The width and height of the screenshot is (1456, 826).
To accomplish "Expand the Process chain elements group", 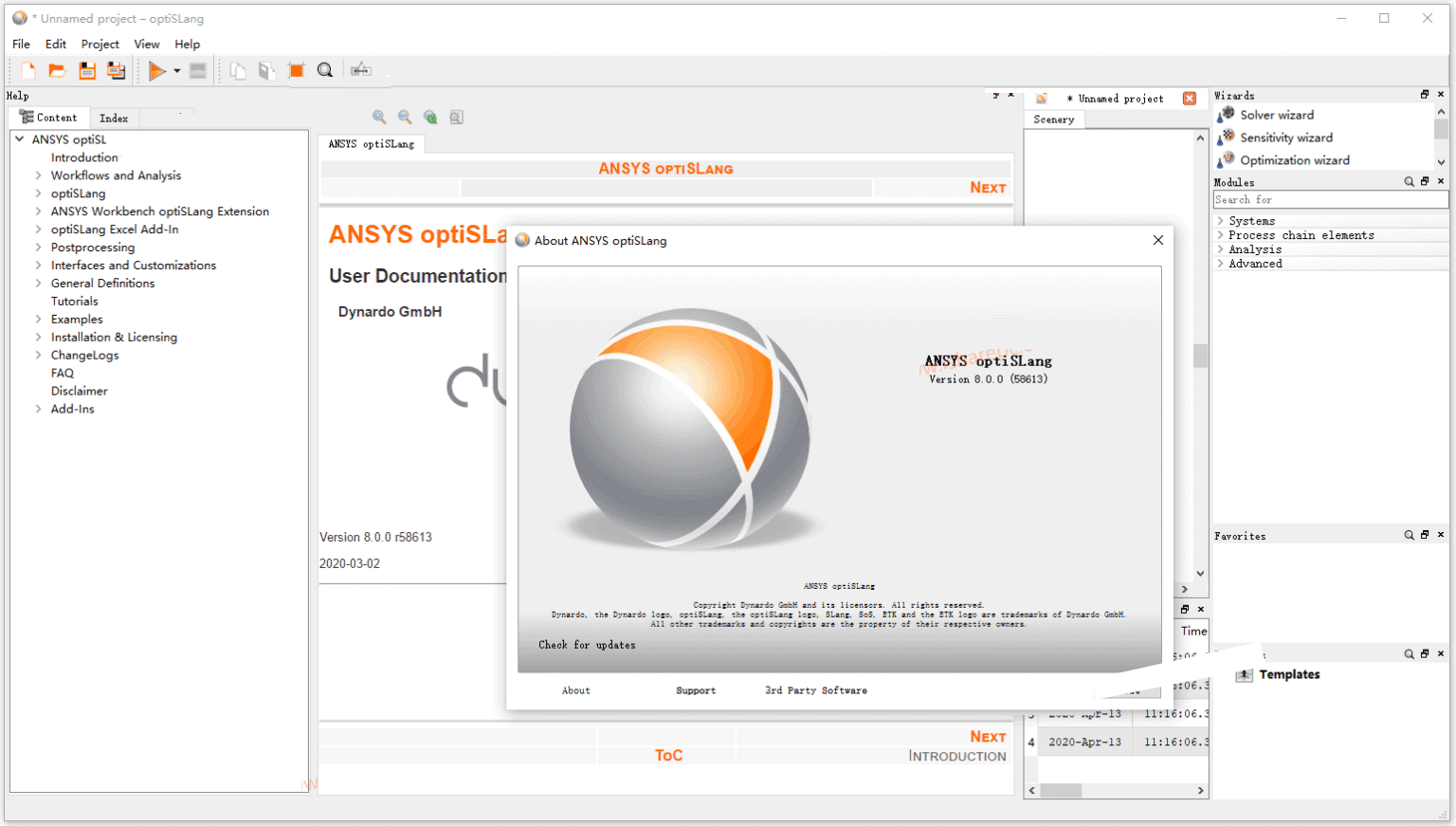I will click(x=1221, y=235).
